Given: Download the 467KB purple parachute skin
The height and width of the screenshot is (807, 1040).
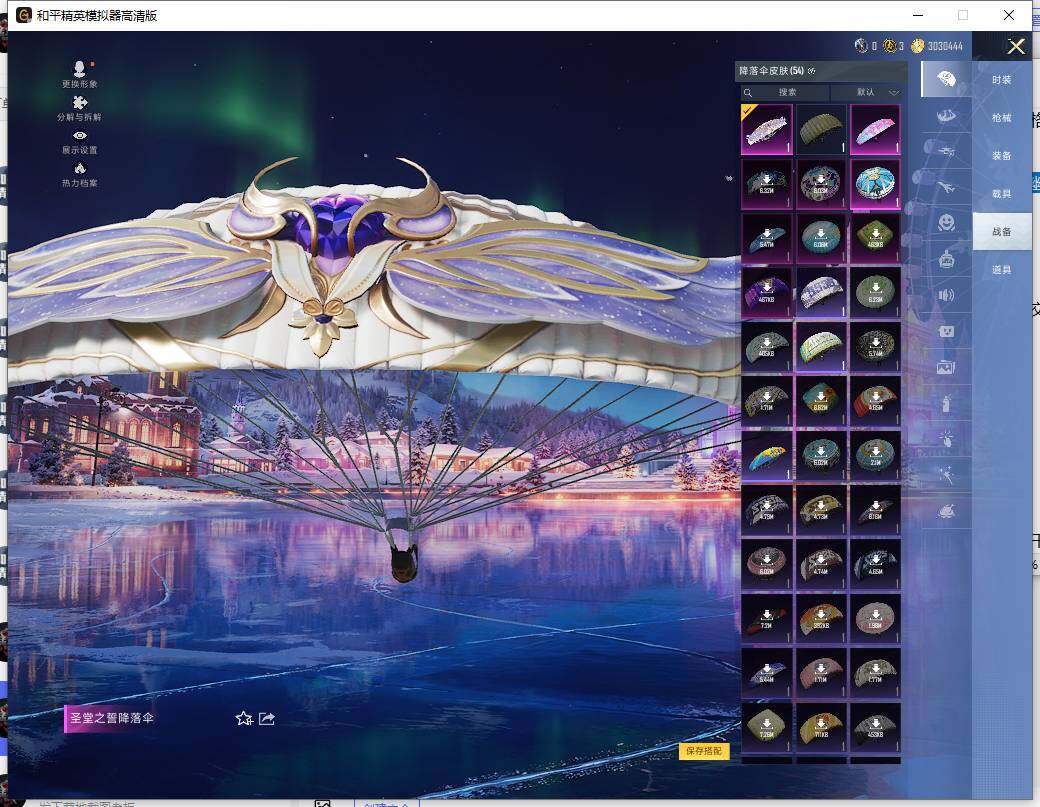Looking at the screenshot, I should point(767,292).
